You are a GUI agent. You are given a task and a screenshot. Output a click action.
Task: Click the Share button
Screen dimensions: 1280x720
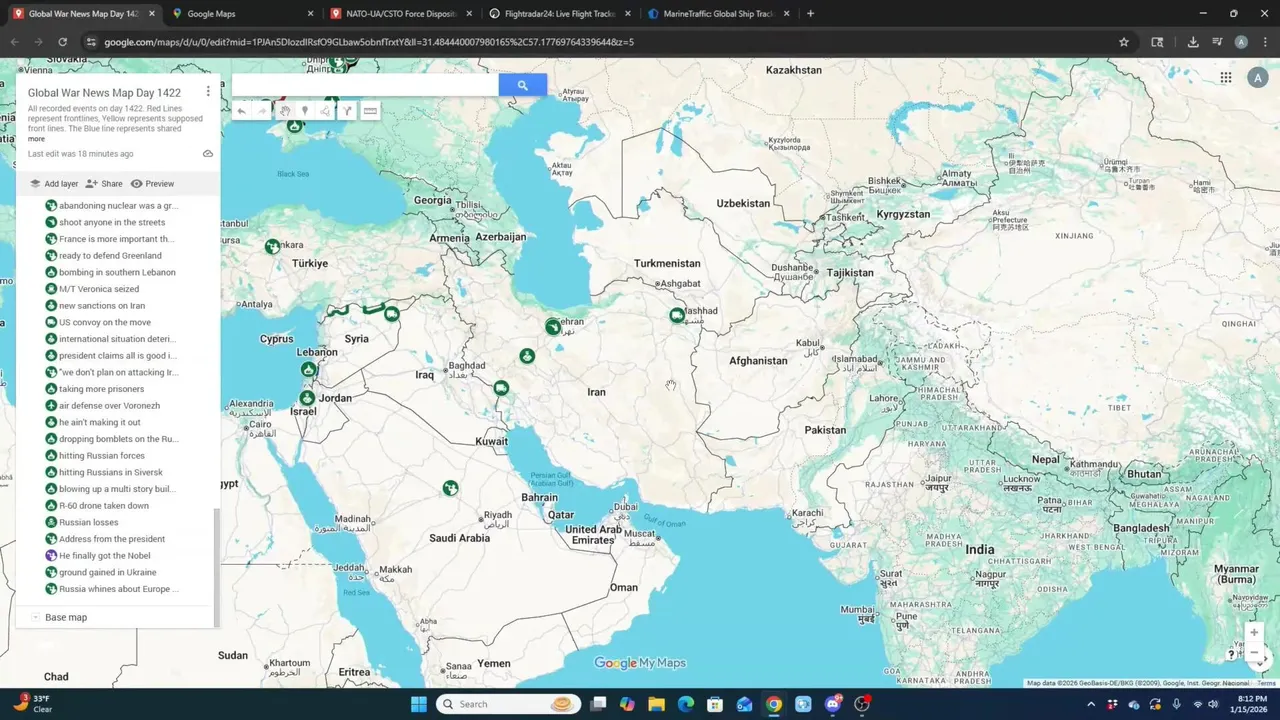point(104,184)
